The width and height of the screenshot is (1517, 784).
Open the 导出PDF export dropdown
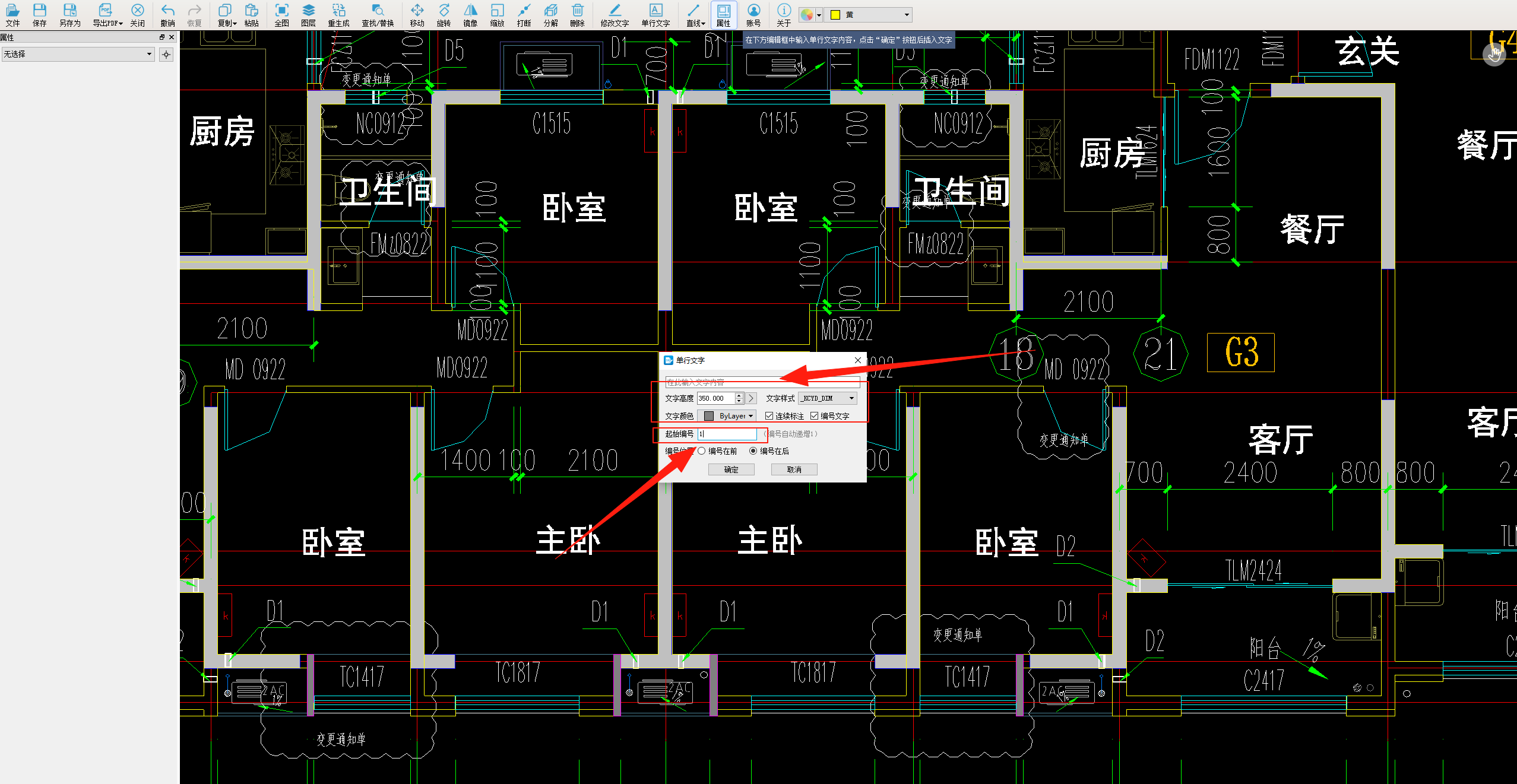(107, 15)
